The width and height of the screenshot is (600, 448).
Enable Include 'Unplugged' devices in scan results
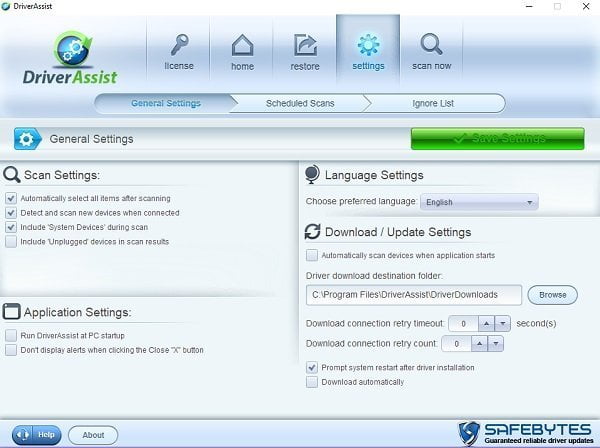pos(11,242)
